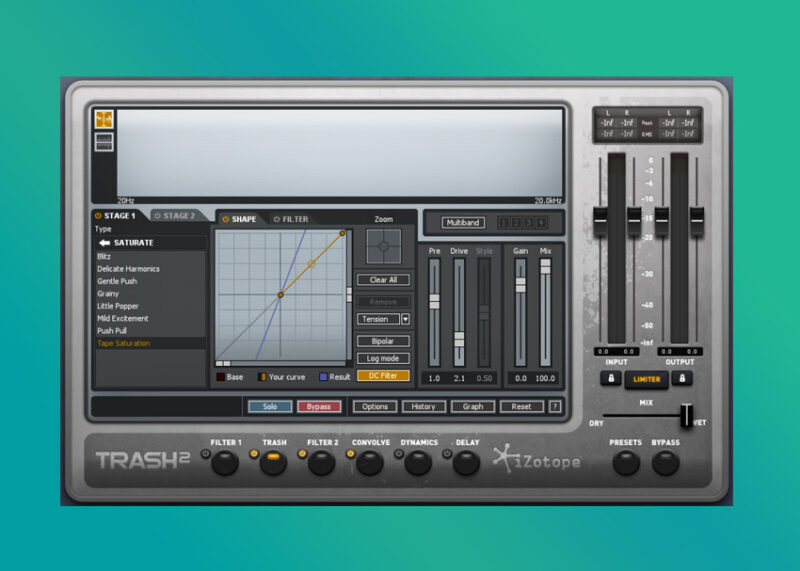Click the Remove button

coord(383,302)
